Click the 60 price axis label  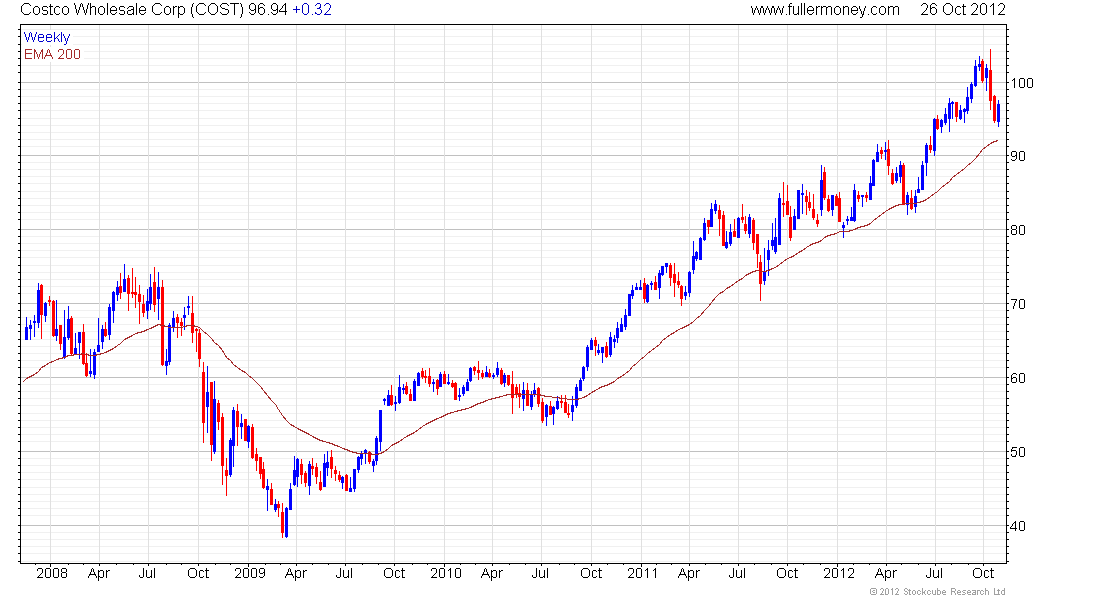[1017, 378]
